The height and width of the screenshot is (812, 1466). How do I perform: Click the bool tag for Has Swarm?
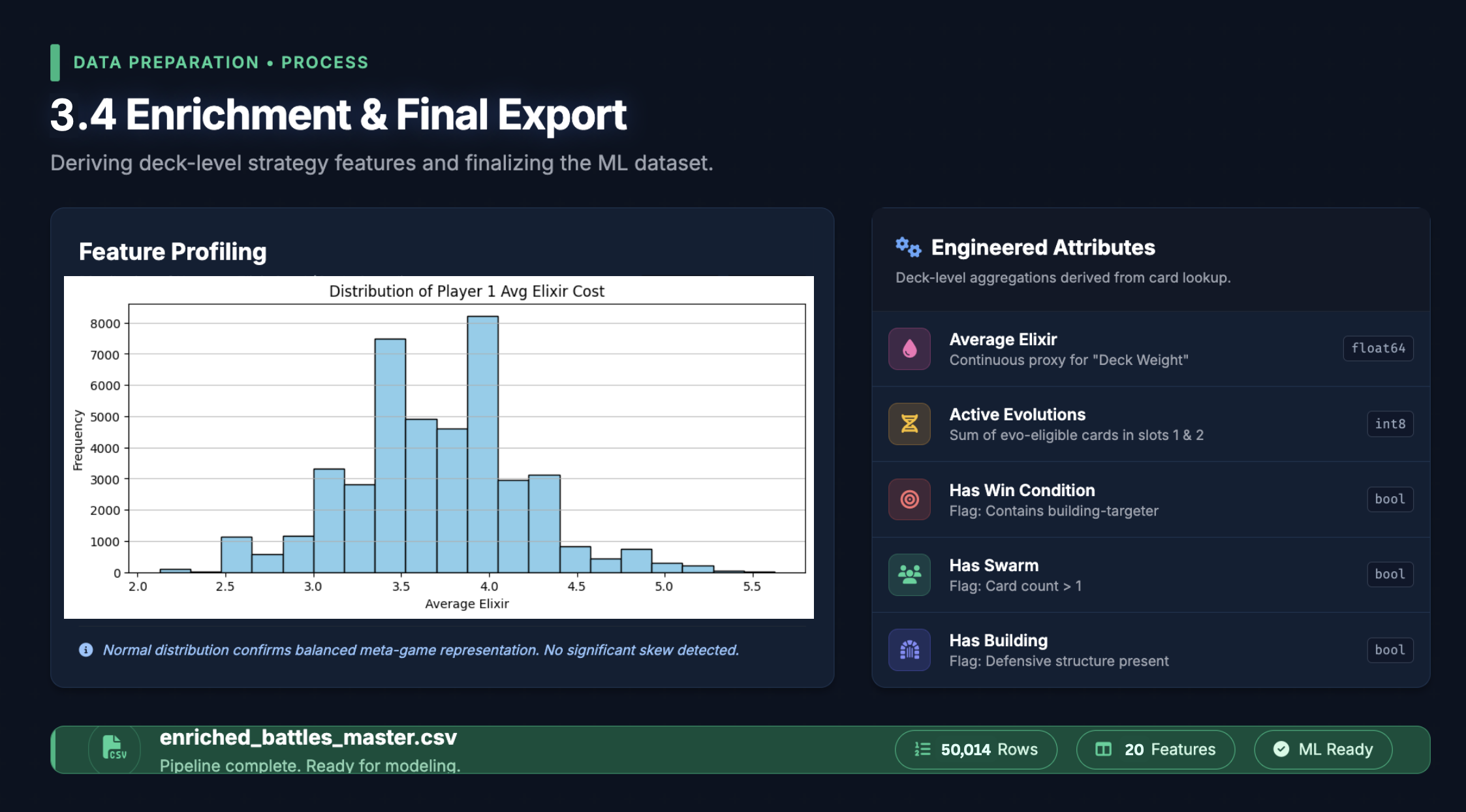coord(1390,574)
